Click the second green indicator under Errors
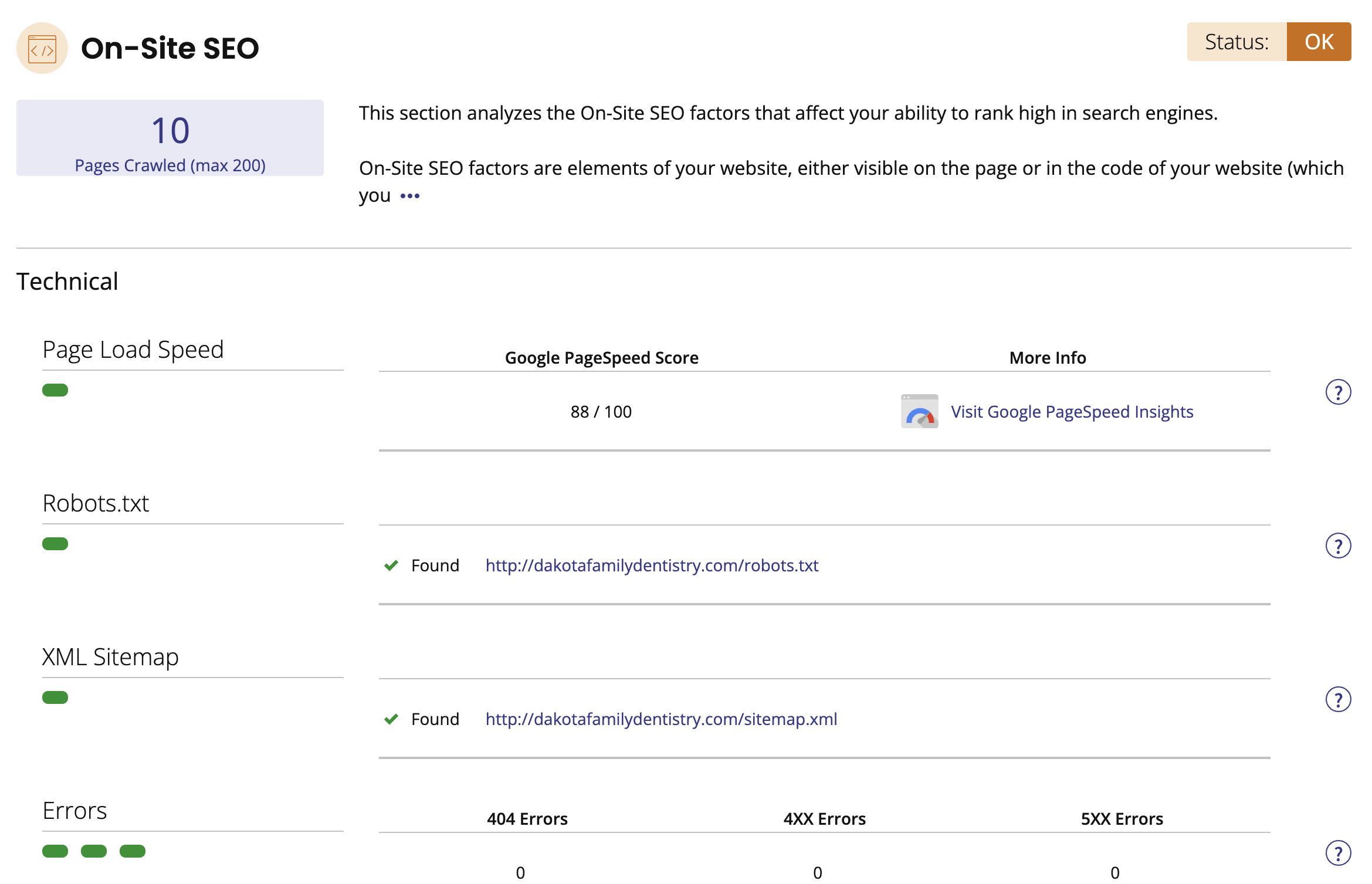The image size is (1372, 884). coord(94,851)
